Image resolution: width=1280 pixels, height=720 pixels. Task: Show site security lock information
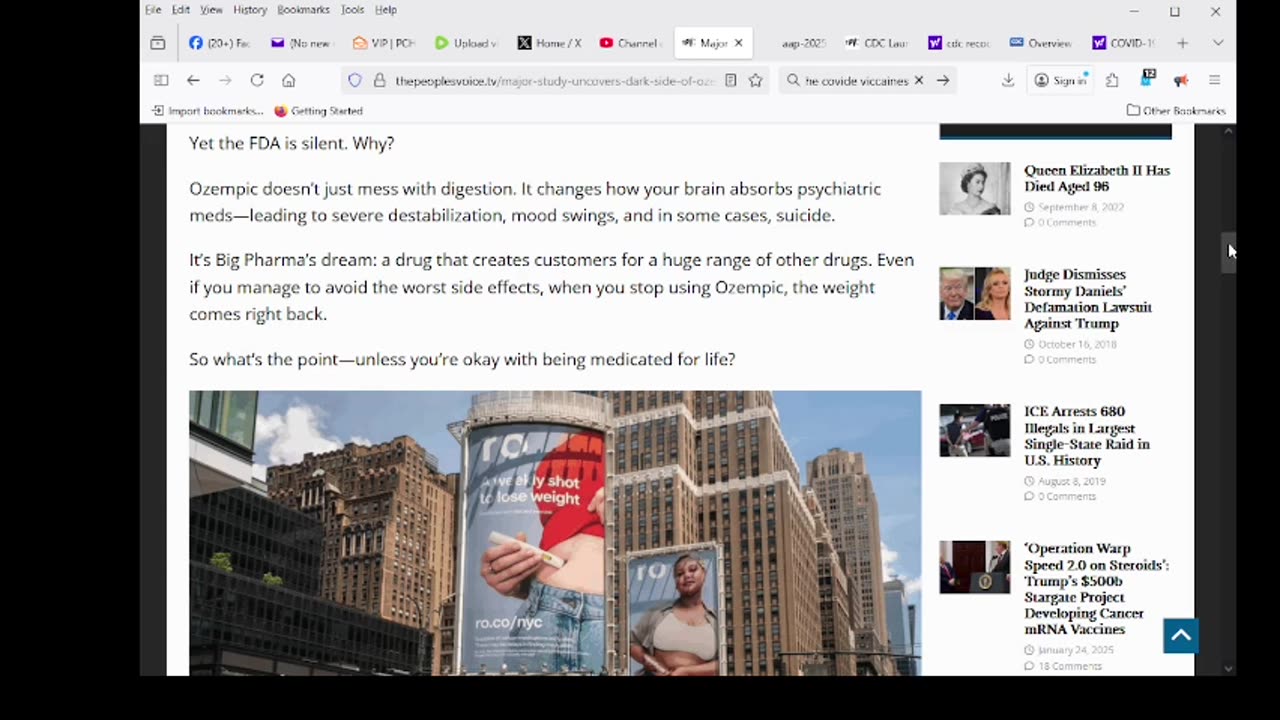pos(379,80)
